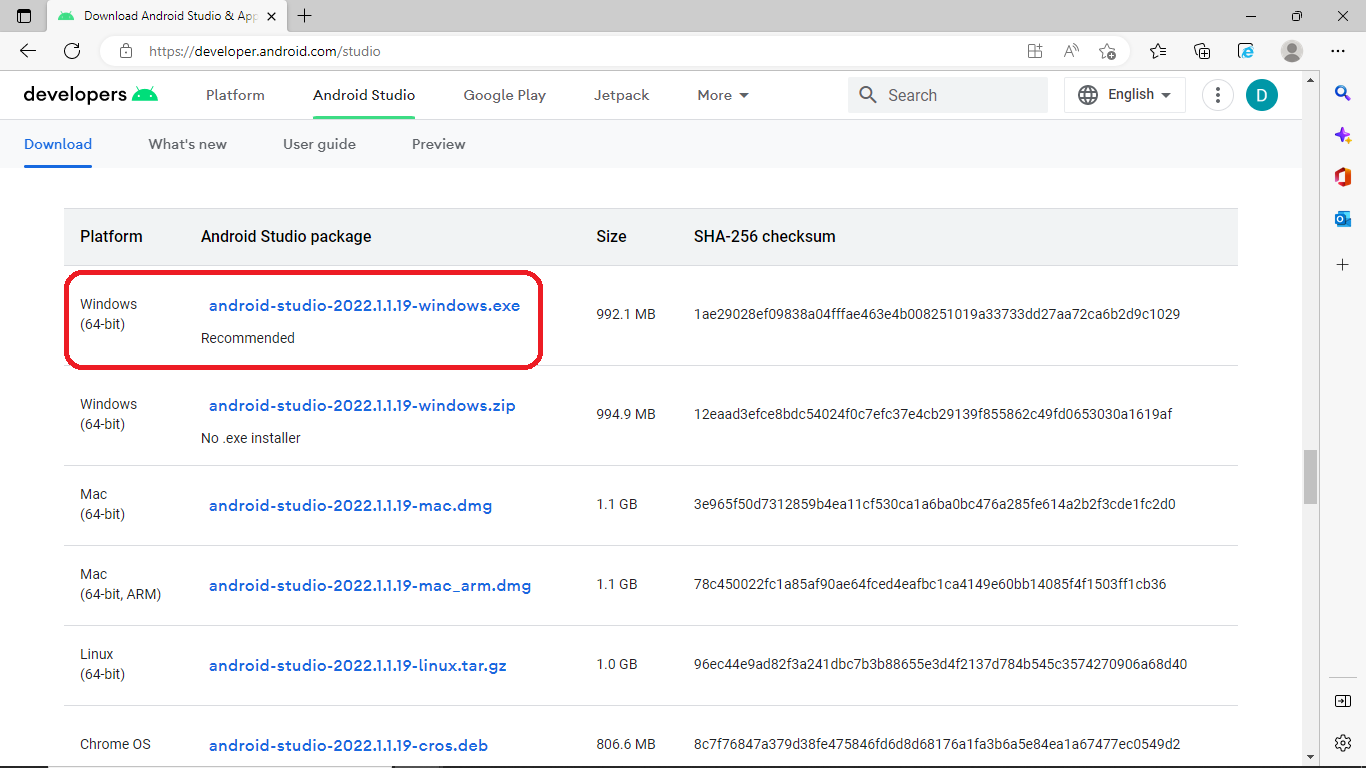Click the Search input field
This screenshot has height=768, width=1366.
click(948, 95)
